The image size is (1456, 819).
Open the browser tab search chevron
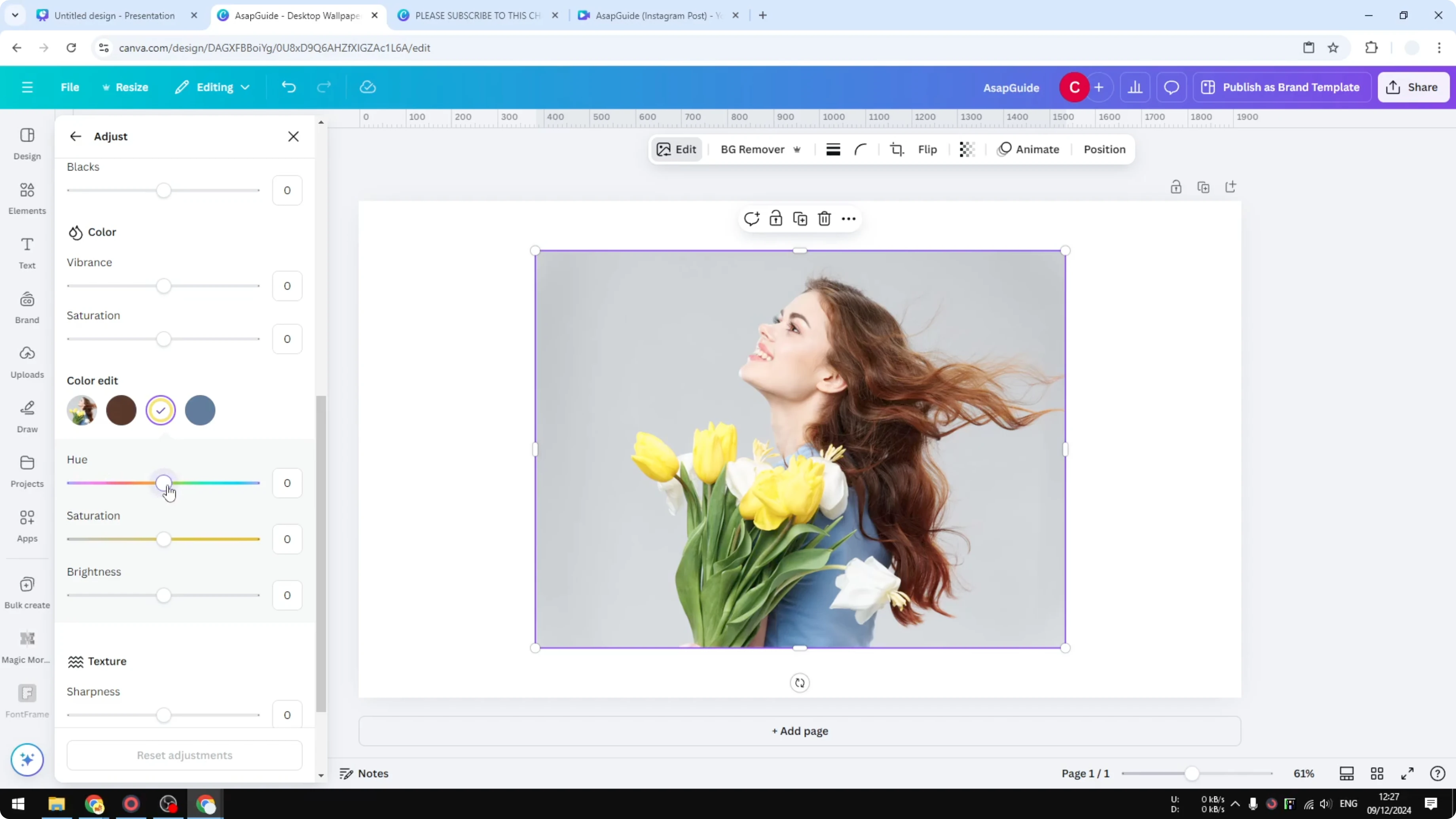point(15,15)
